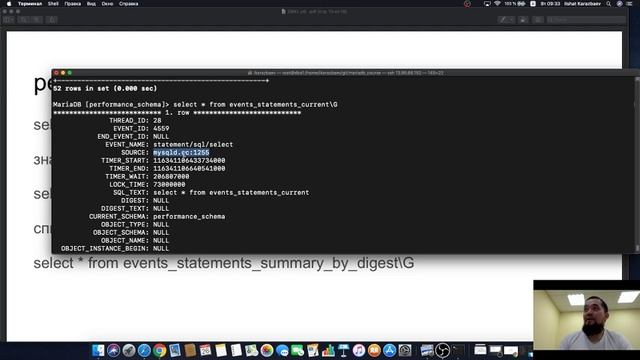Open the Apple menu
The height and width of the screenshot is (360, 640).
tap(9, 4)
